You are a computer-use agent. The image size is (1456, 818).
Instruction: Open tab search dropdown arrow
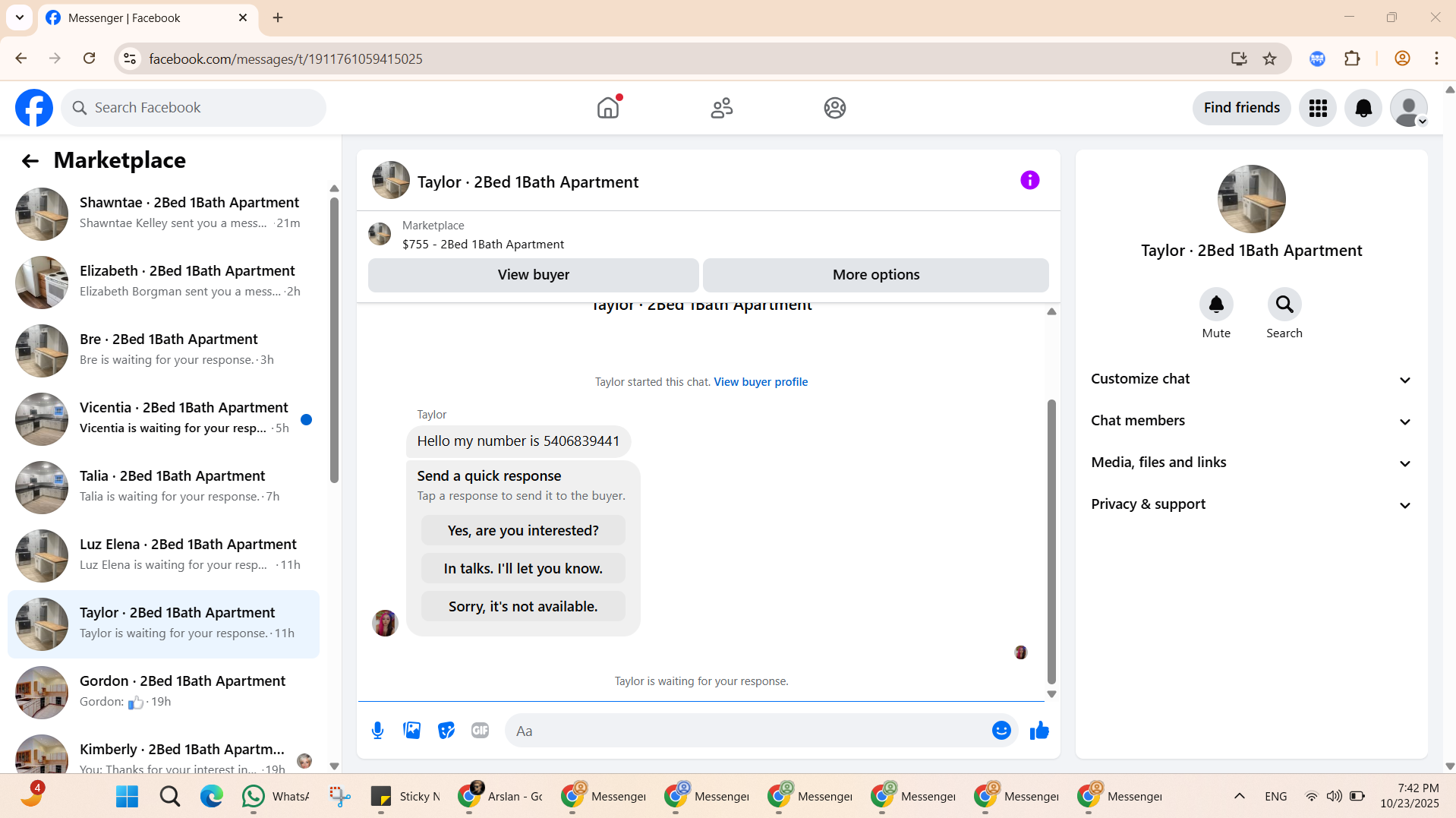pos(20,17)
